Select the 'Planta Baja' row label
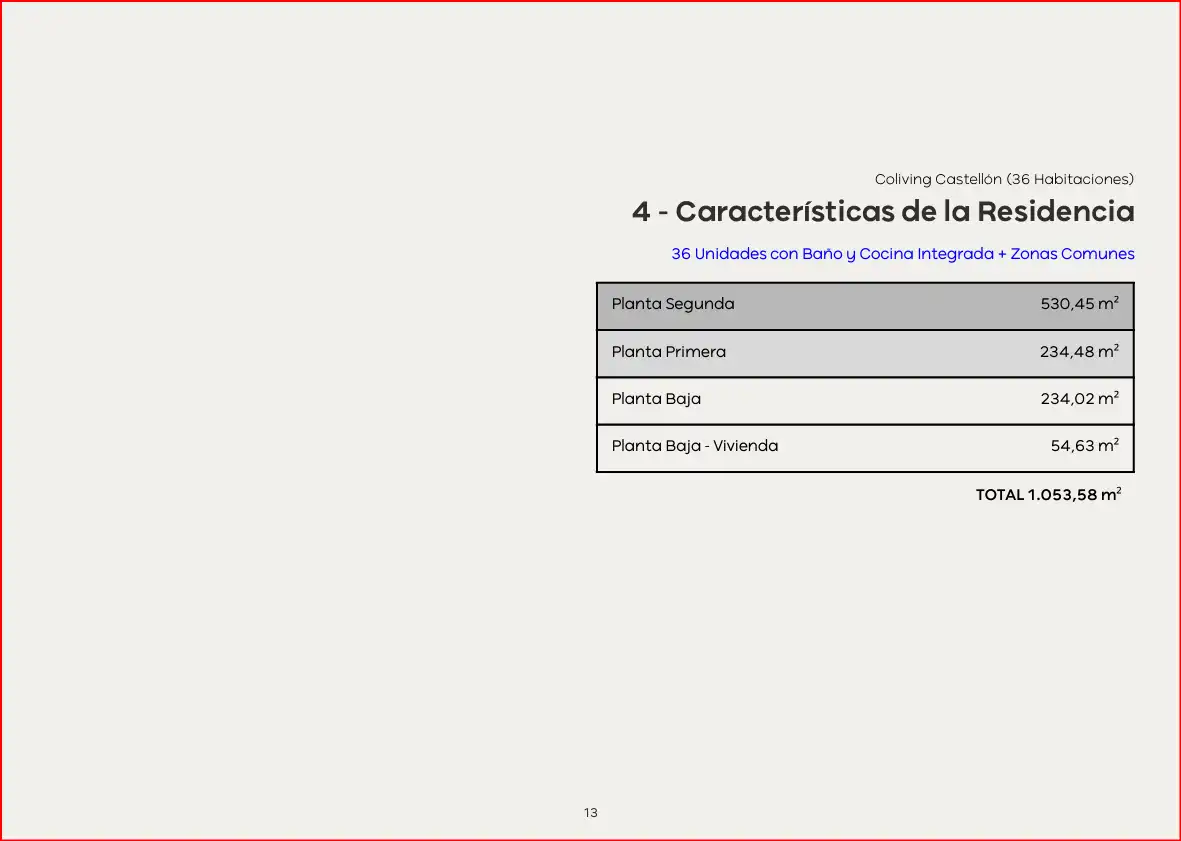The width and height of the screenshot is (1181, 841). [x=656, y=399]
